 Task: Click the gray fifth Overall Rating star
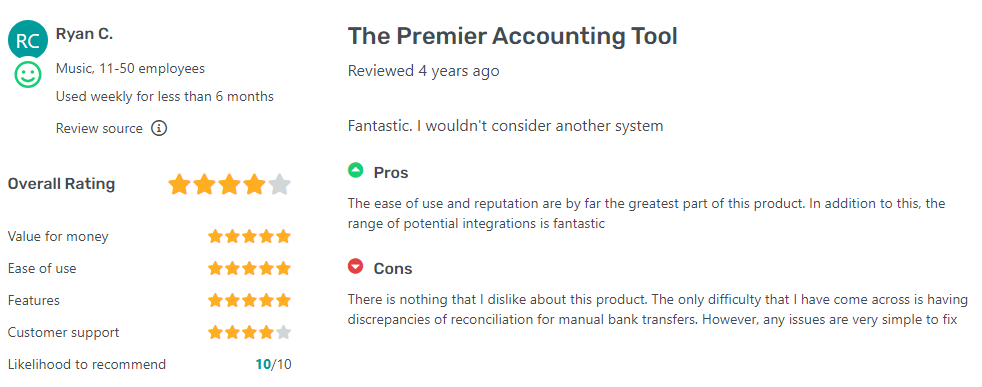[x=279, y=185]
